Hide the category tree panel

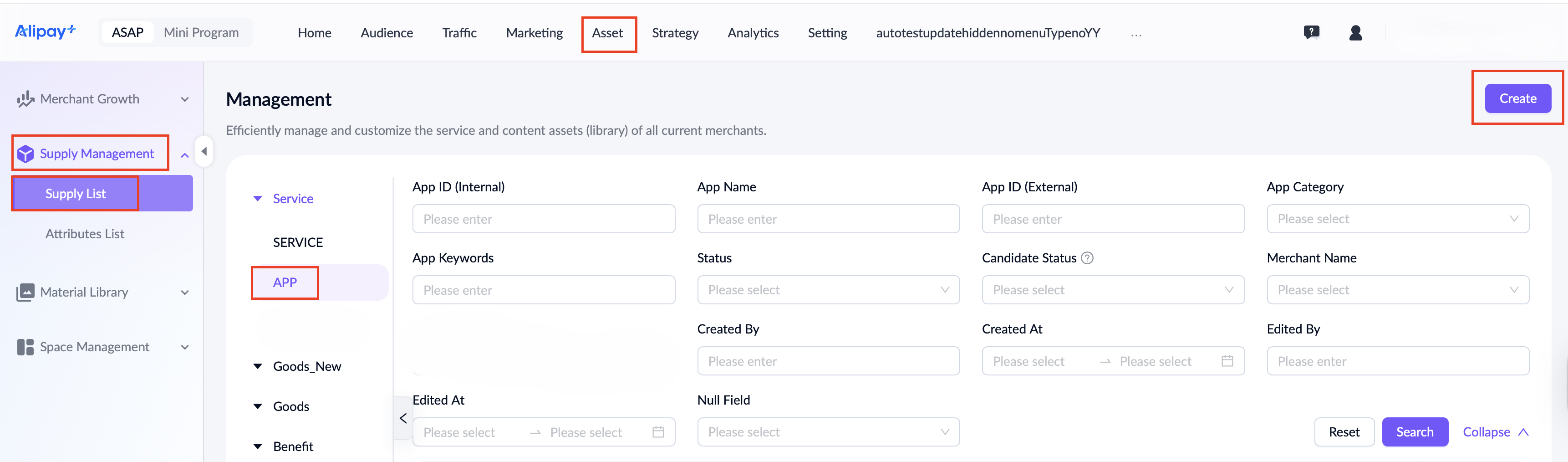403,418
